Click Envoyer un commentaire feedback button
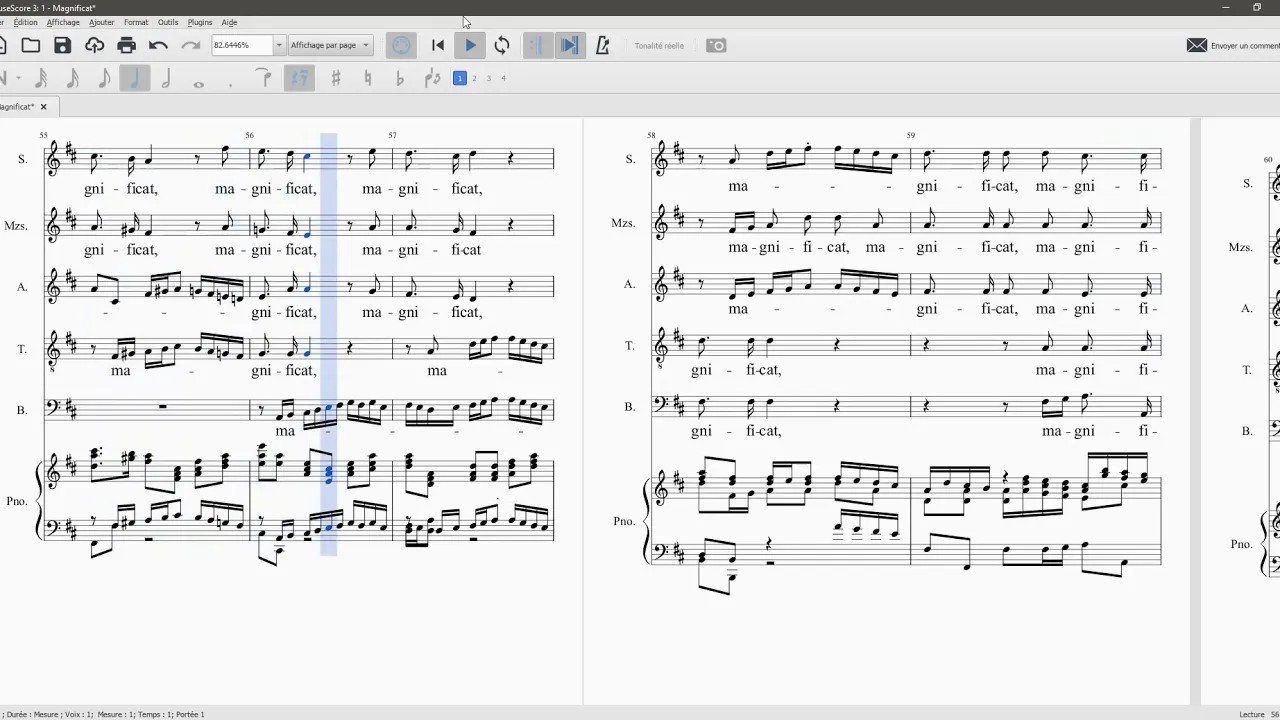The height and width of the screenshot is (720, 1280). pos(1233,45)
